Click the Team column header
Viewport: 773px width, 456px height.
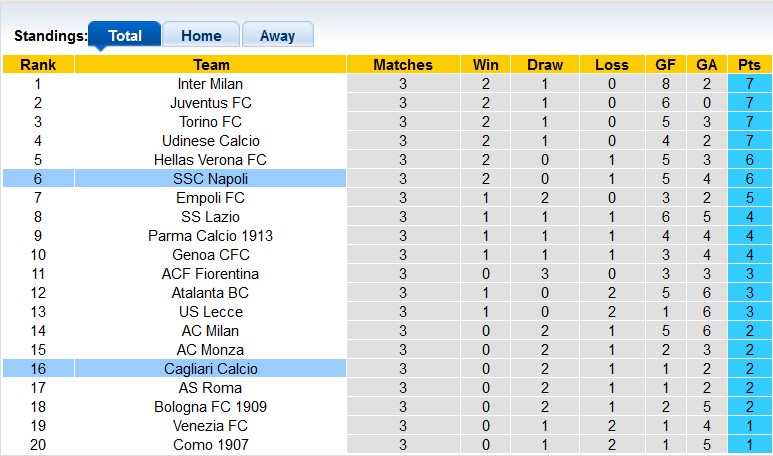pos(210,65)
